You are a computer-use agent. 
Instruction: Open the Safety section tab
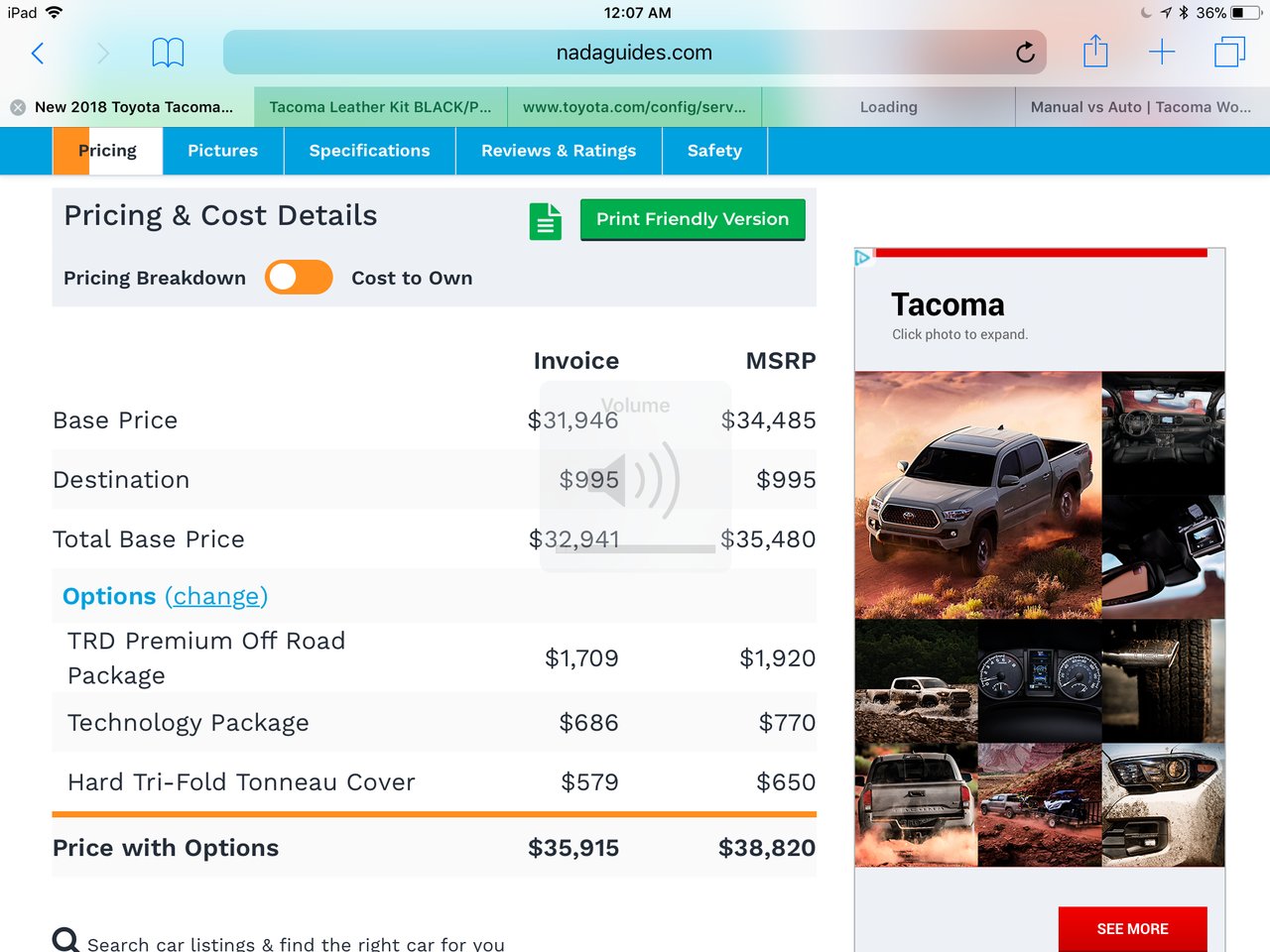click(x=715, y=151)
